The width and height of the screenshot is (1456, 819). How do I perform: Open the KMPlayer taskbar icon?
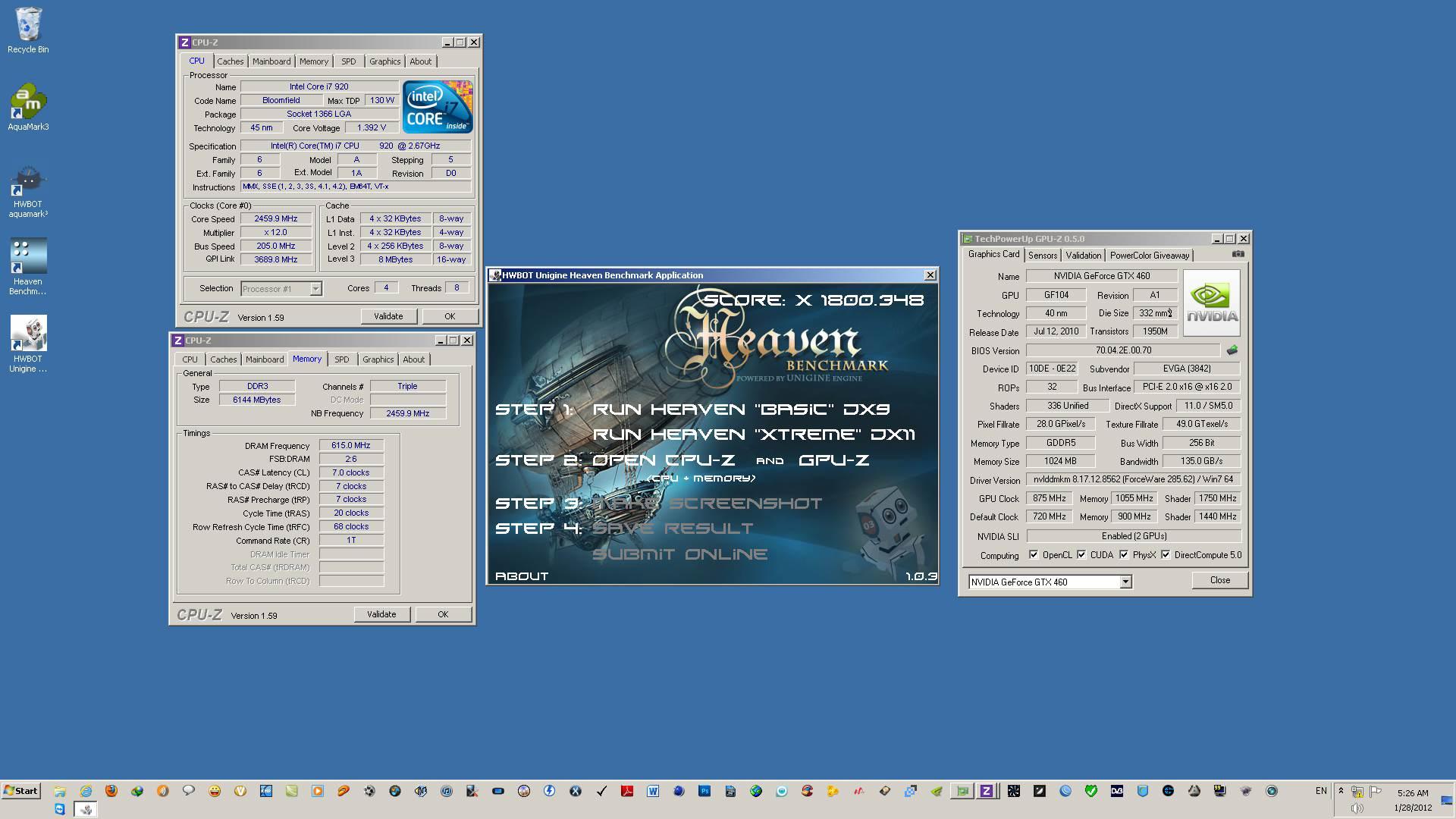click(266, 791)
